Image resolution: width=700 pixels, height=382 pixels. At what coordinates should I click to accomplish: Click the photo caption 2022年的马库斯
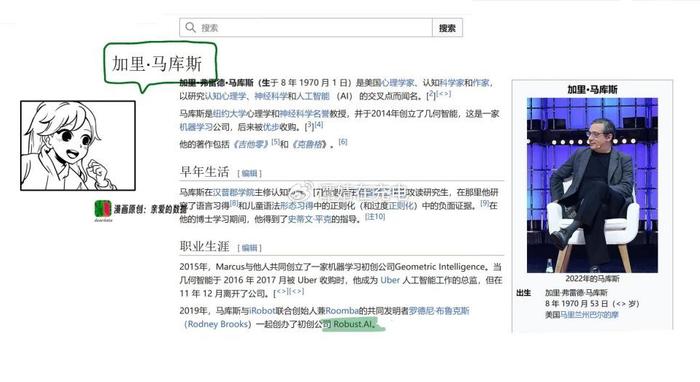[x=592, y=278]
